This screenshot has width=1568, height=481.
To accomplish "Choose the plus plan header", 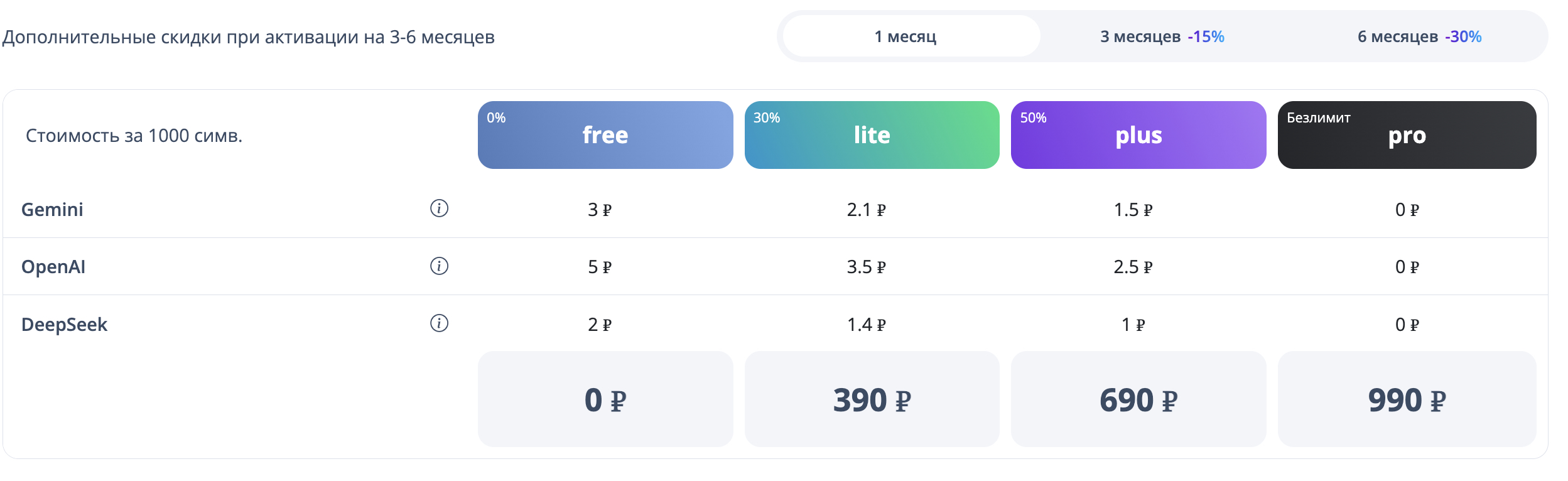I will tap(1138, 135).
